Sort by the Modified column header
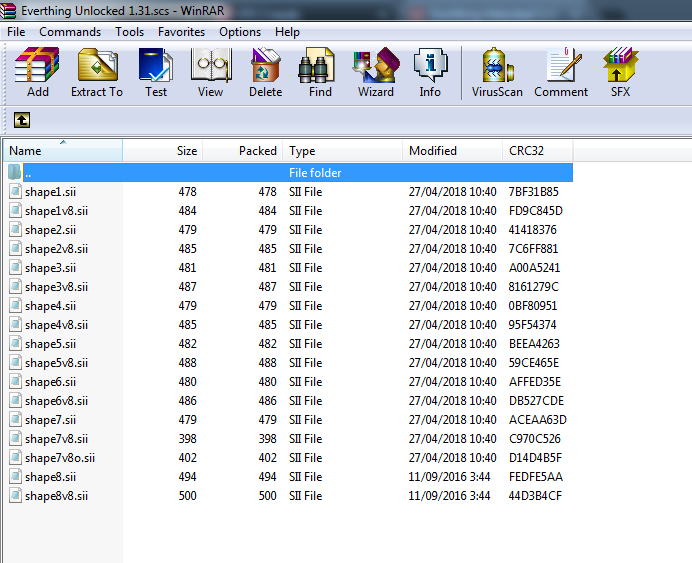692x563 pixels. [x=452, y=150]
